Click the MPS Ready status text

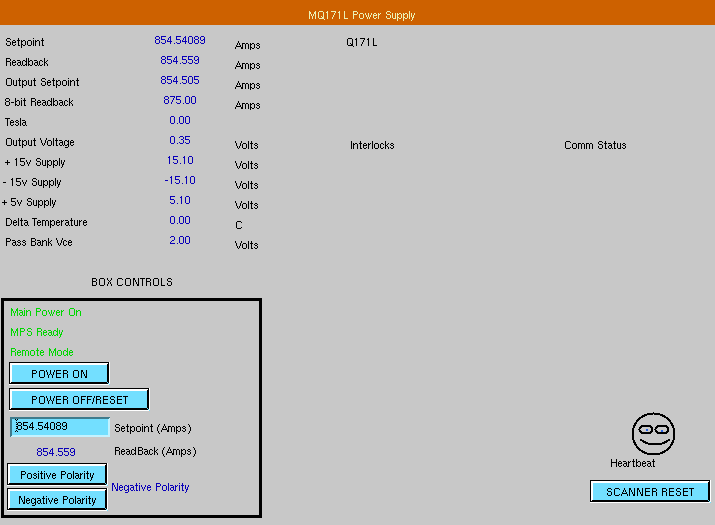(x=36, y=333)
